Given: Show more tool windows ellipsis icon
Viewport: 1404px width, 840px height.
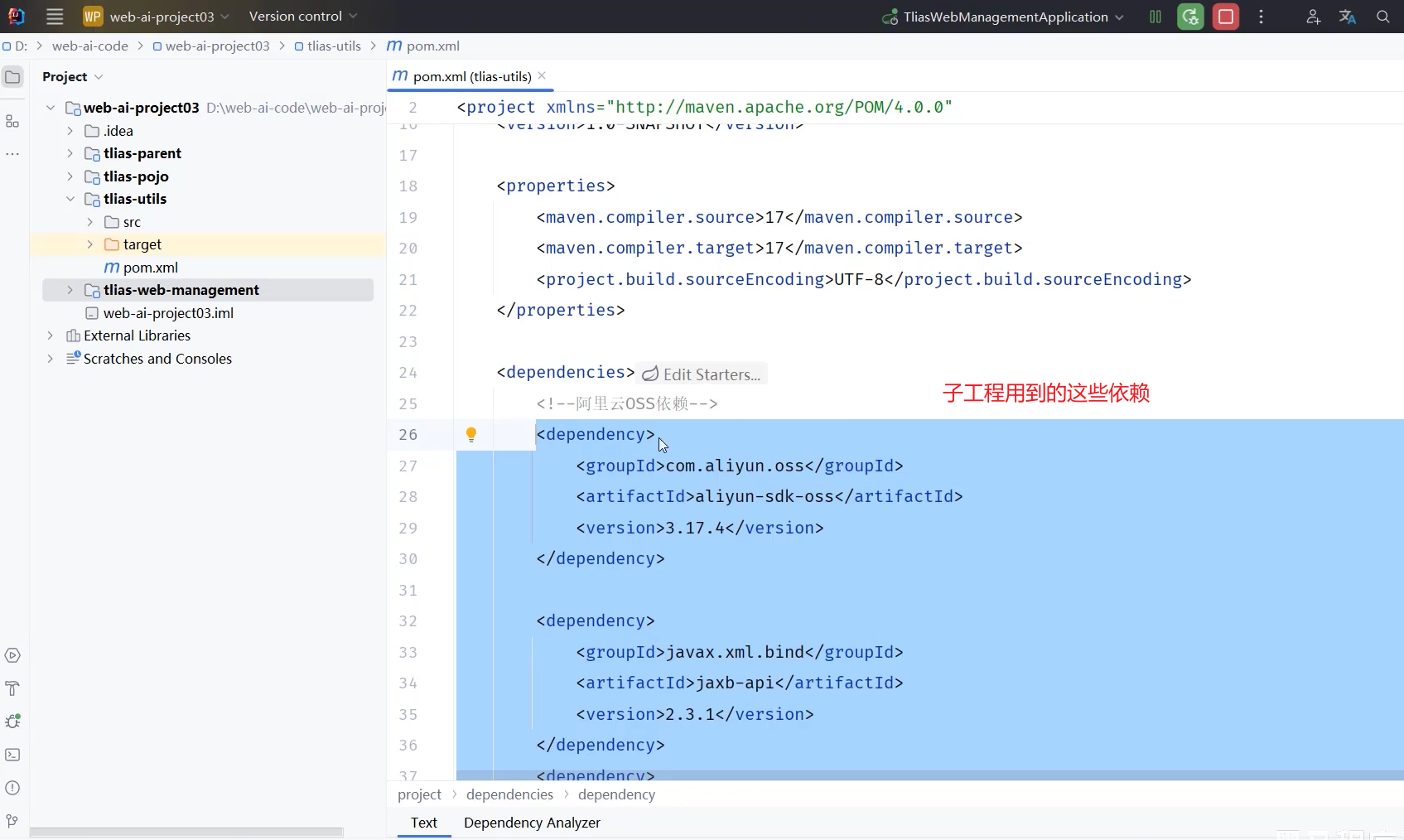Looking at the screenshot, I should (12, 154).
